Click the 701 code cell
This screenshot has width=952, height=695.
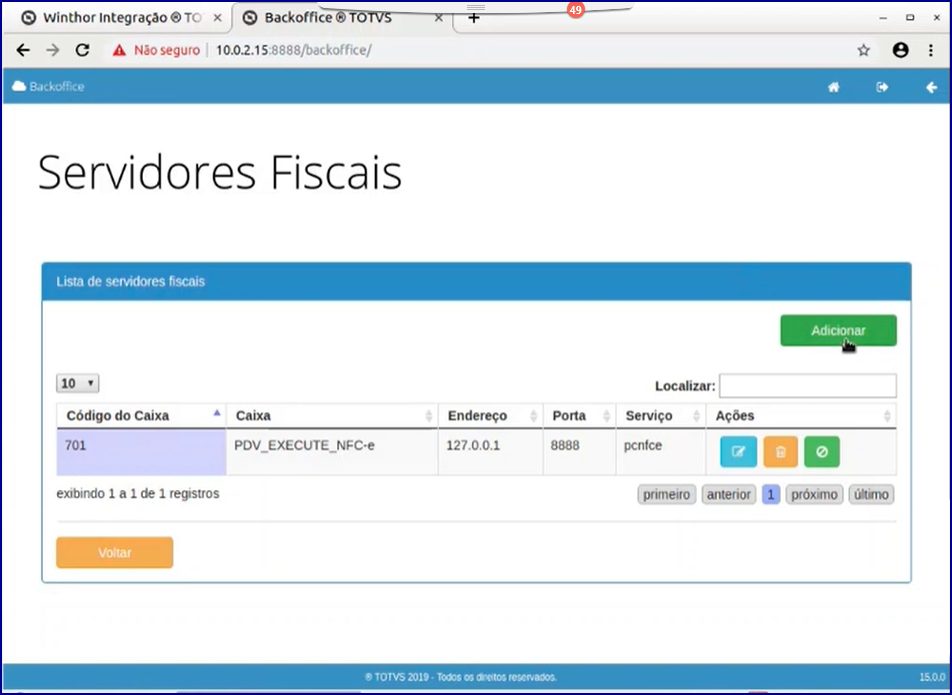tap(141, 452)
